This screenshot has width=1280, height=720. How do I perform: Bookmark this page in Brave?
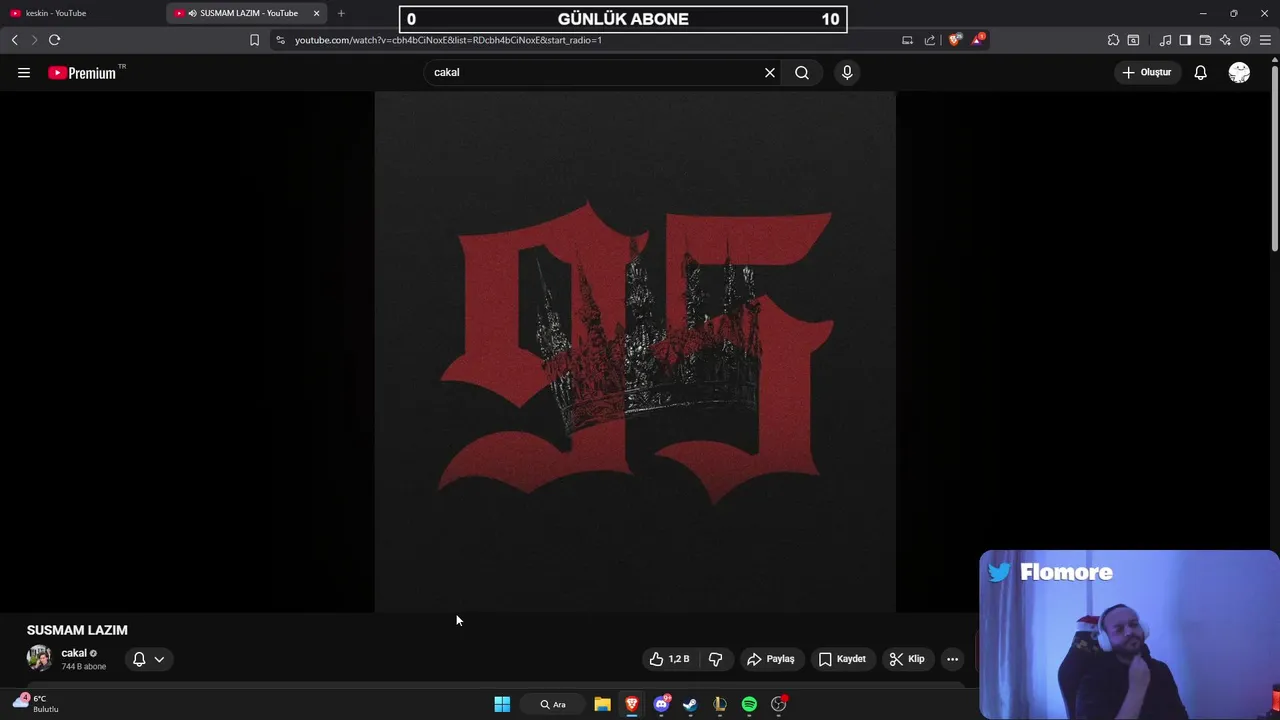click(x=254, y=40)
